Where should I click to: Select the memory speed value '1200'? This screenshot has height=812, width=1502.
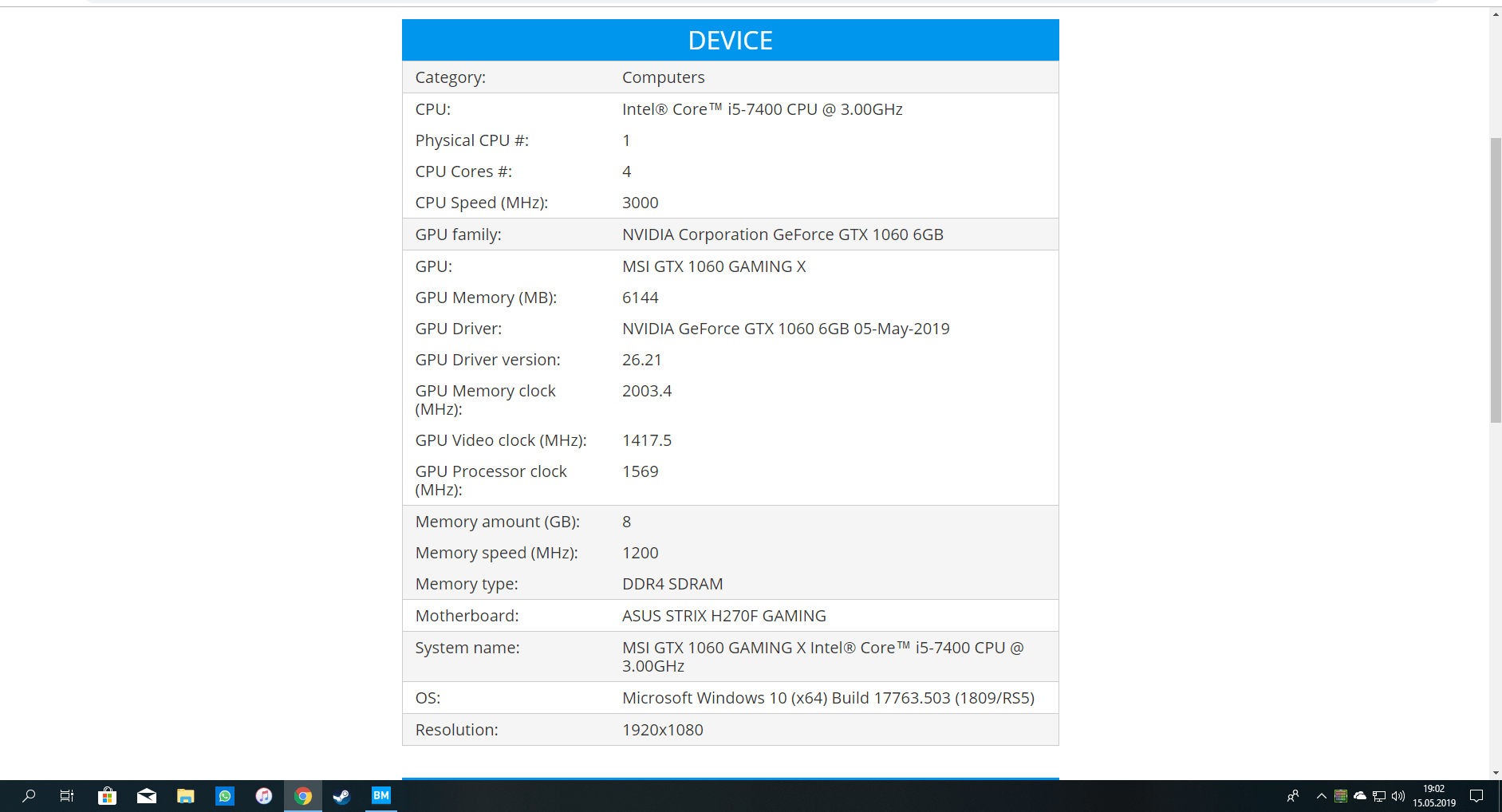[x=641, y=553]
